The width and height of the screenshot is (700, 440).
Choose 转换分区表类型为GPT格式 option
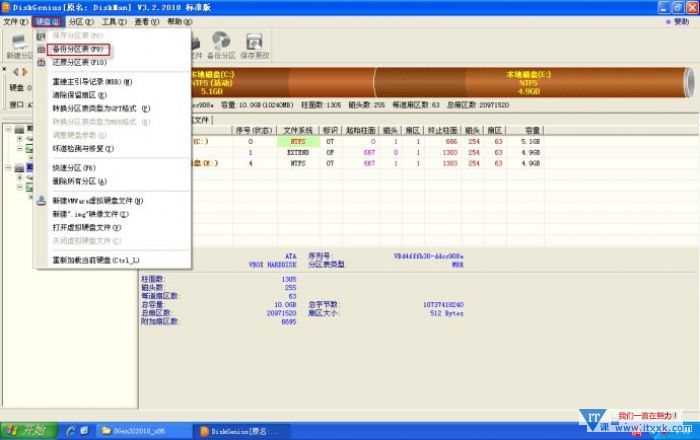[x=101, y=108]
